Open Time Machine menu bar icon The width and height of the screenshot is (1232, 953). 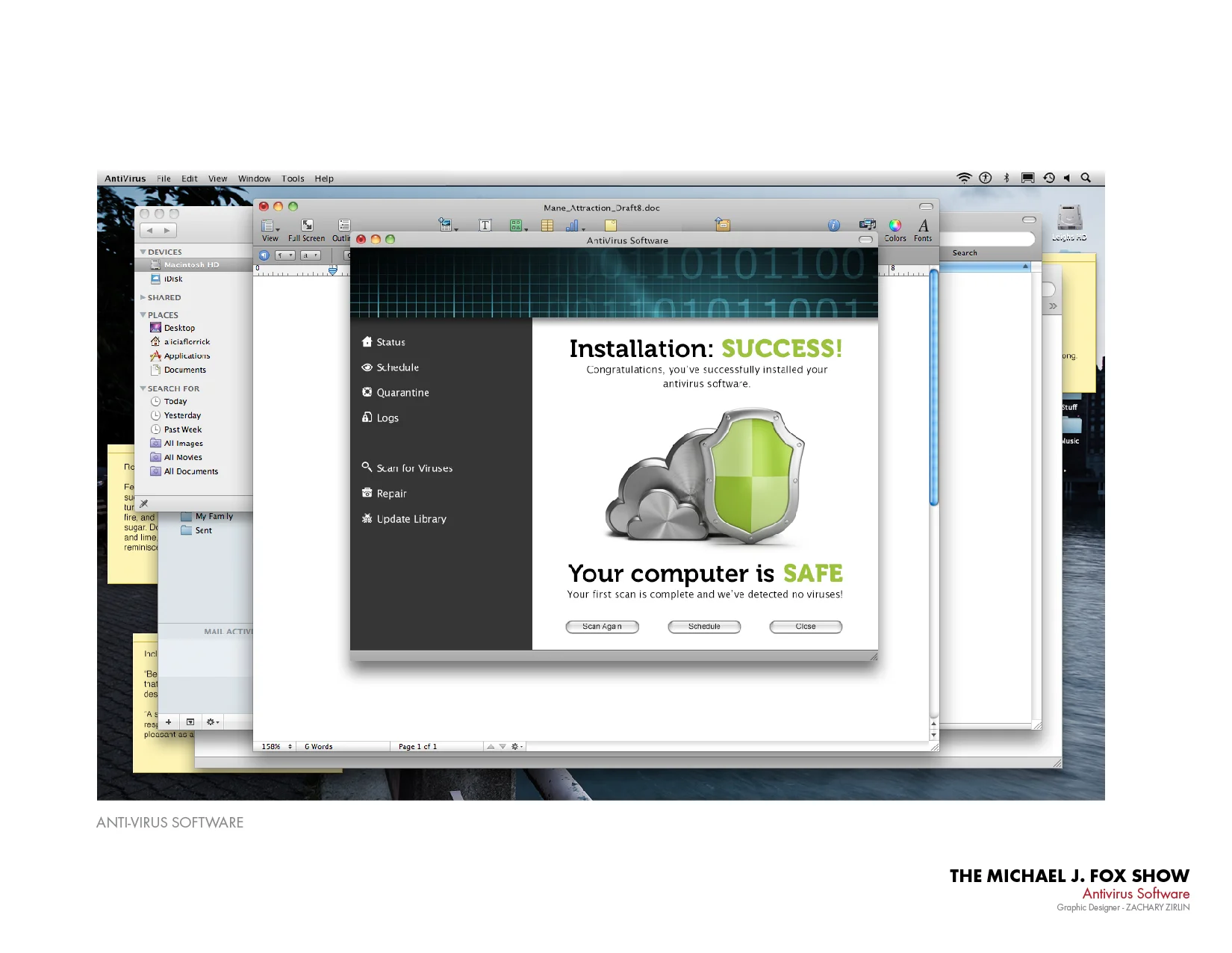click(1049, 178)
